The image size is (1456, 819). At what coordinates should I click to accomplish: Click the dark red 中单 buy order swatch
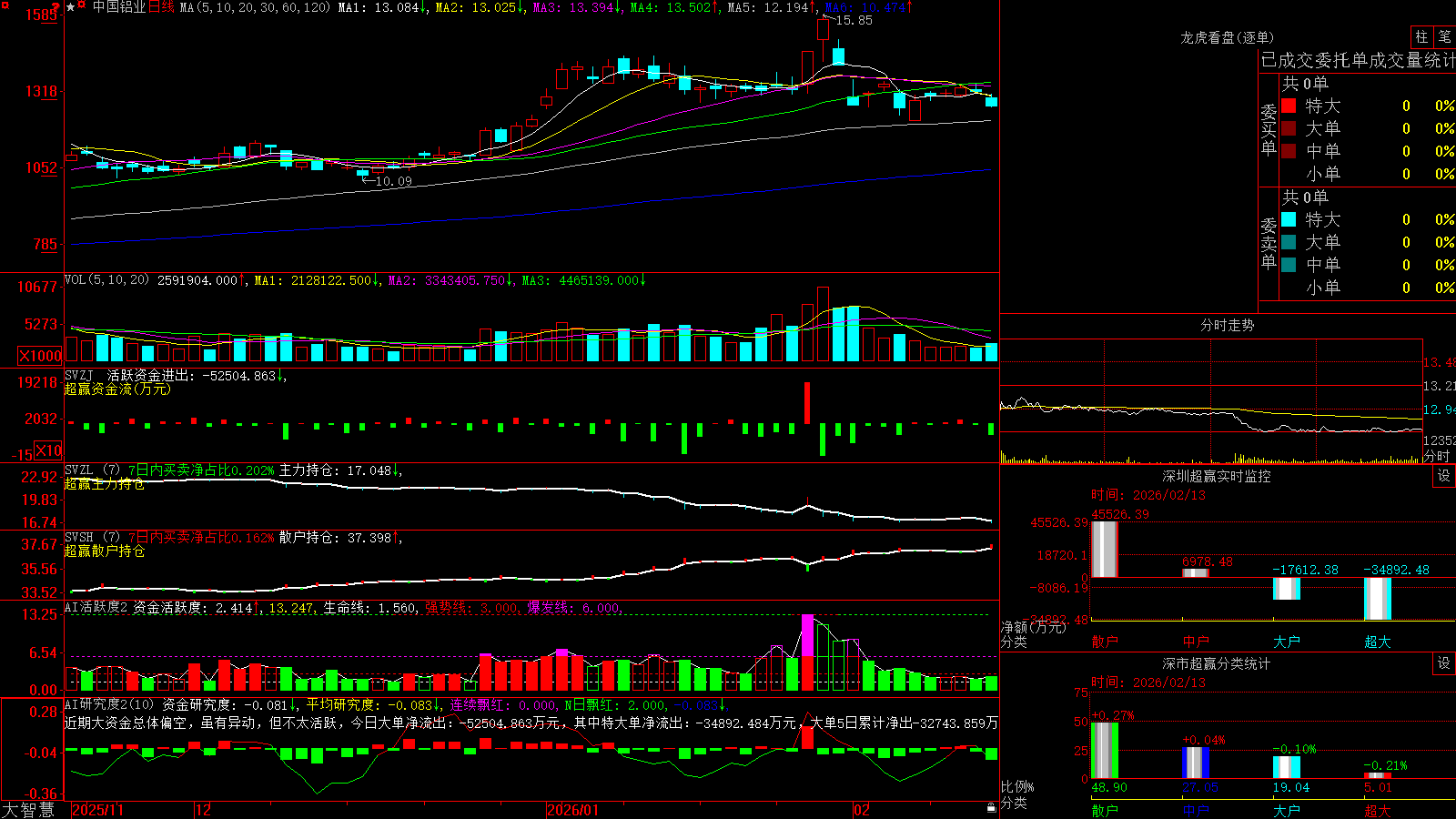1289,151
